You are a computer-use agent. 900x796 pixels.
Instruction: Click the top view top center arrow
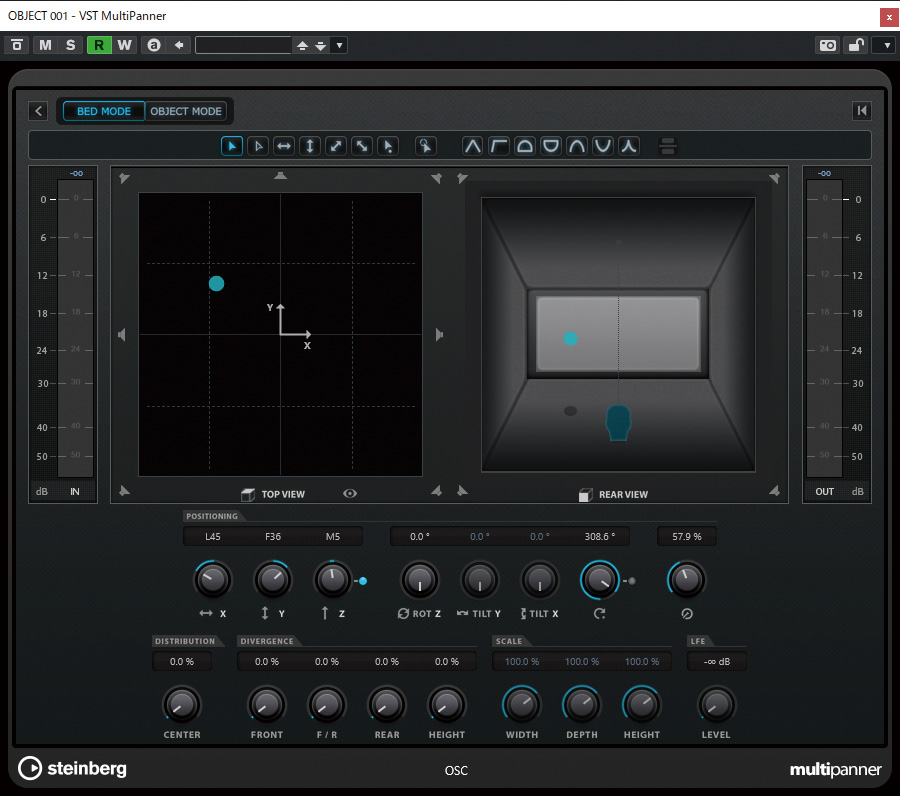280,176
